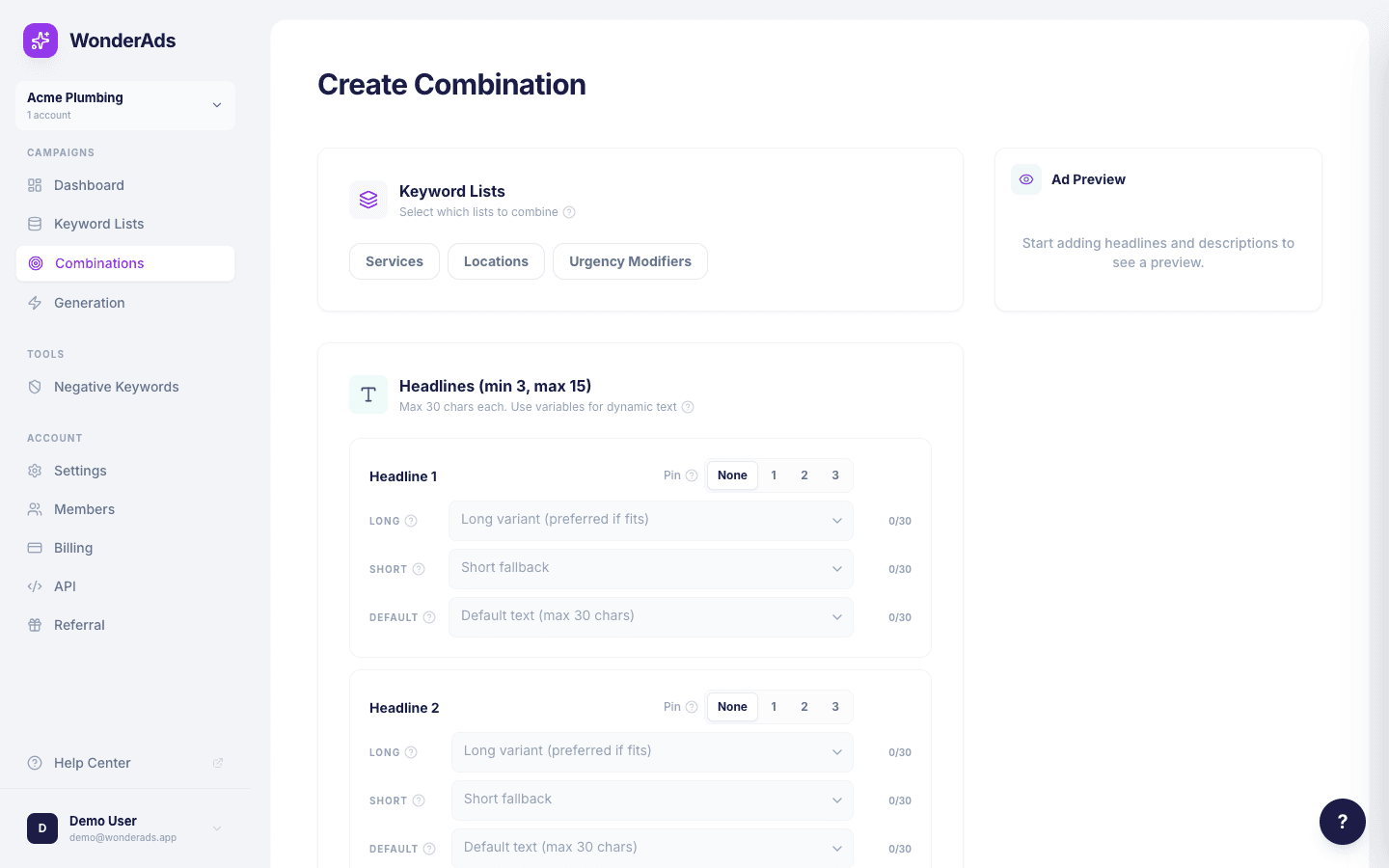Open the Help Center
The height and width of the screenshot is (868, 1389).
point(92,763)
